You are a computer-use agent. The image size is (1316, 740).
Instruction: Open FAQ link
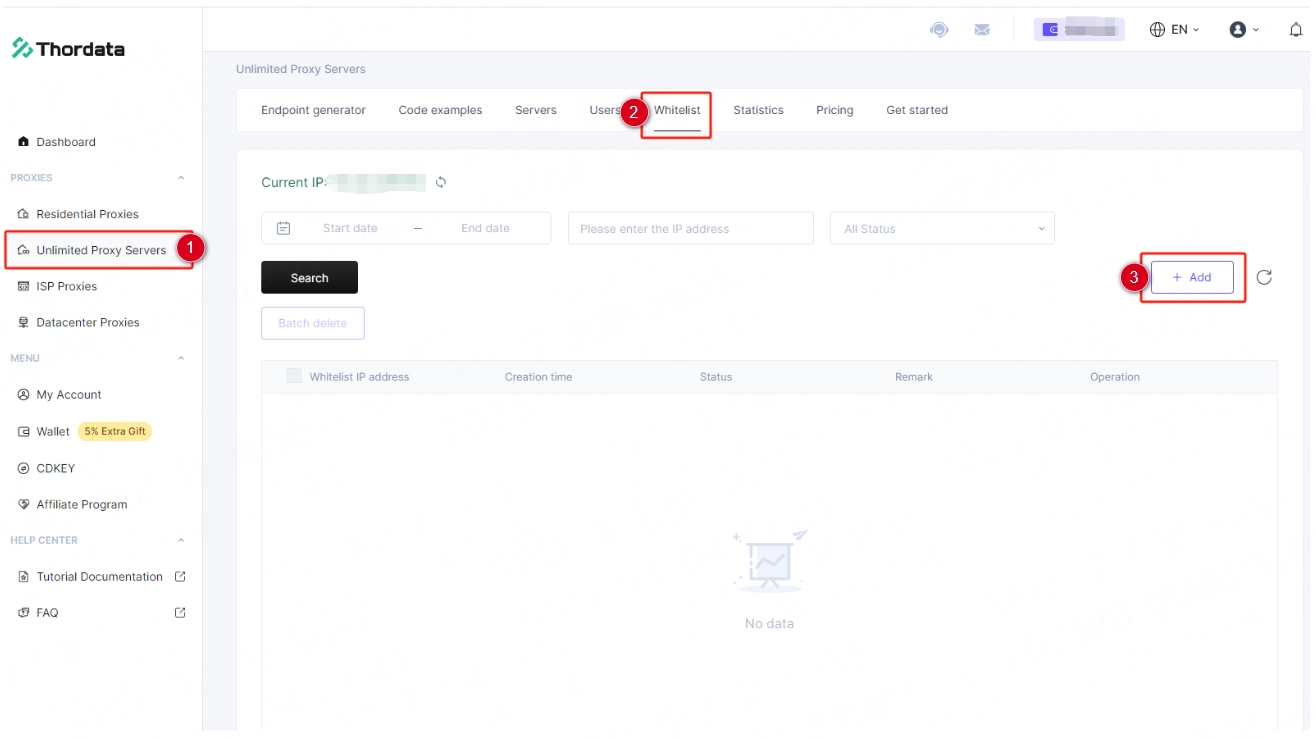47,613
